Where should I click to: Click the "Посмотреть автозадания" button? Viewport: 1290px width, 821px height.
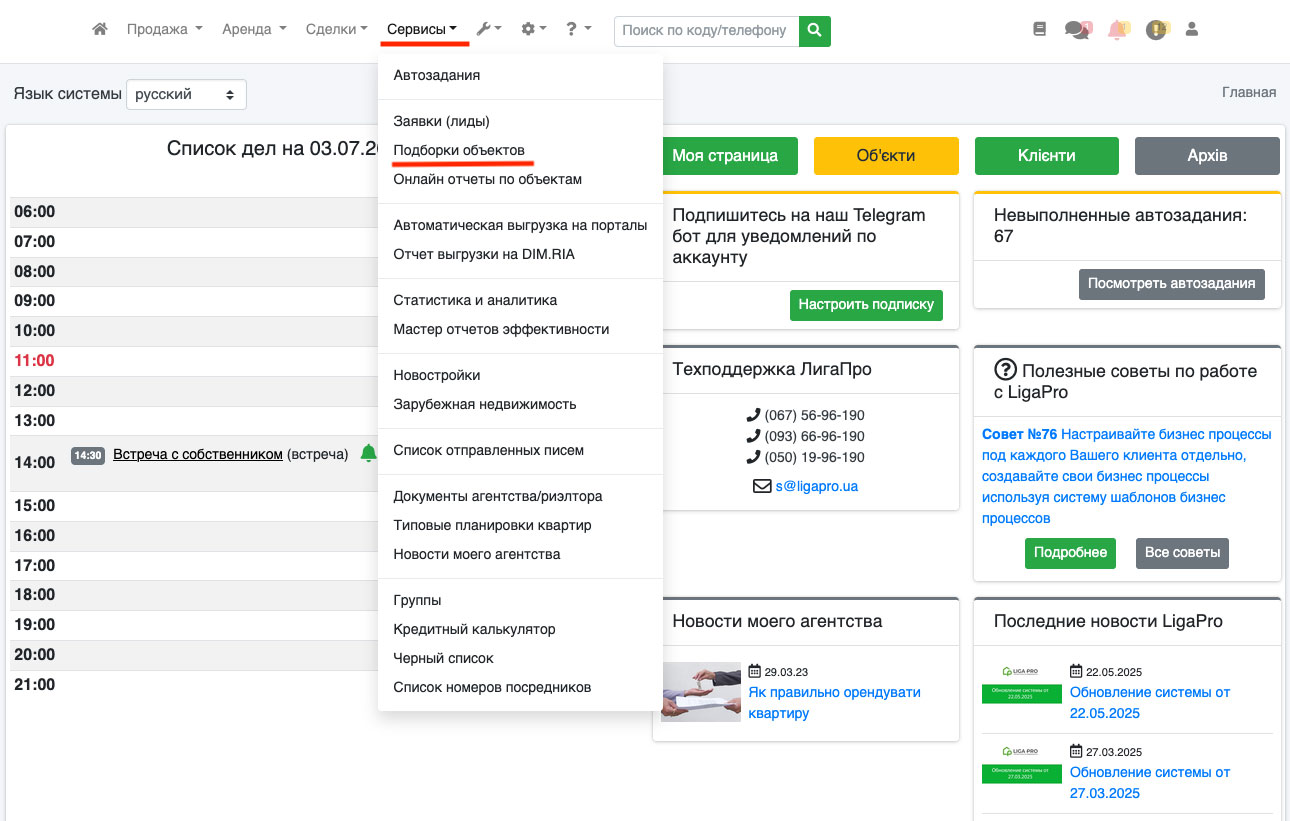1171,283
